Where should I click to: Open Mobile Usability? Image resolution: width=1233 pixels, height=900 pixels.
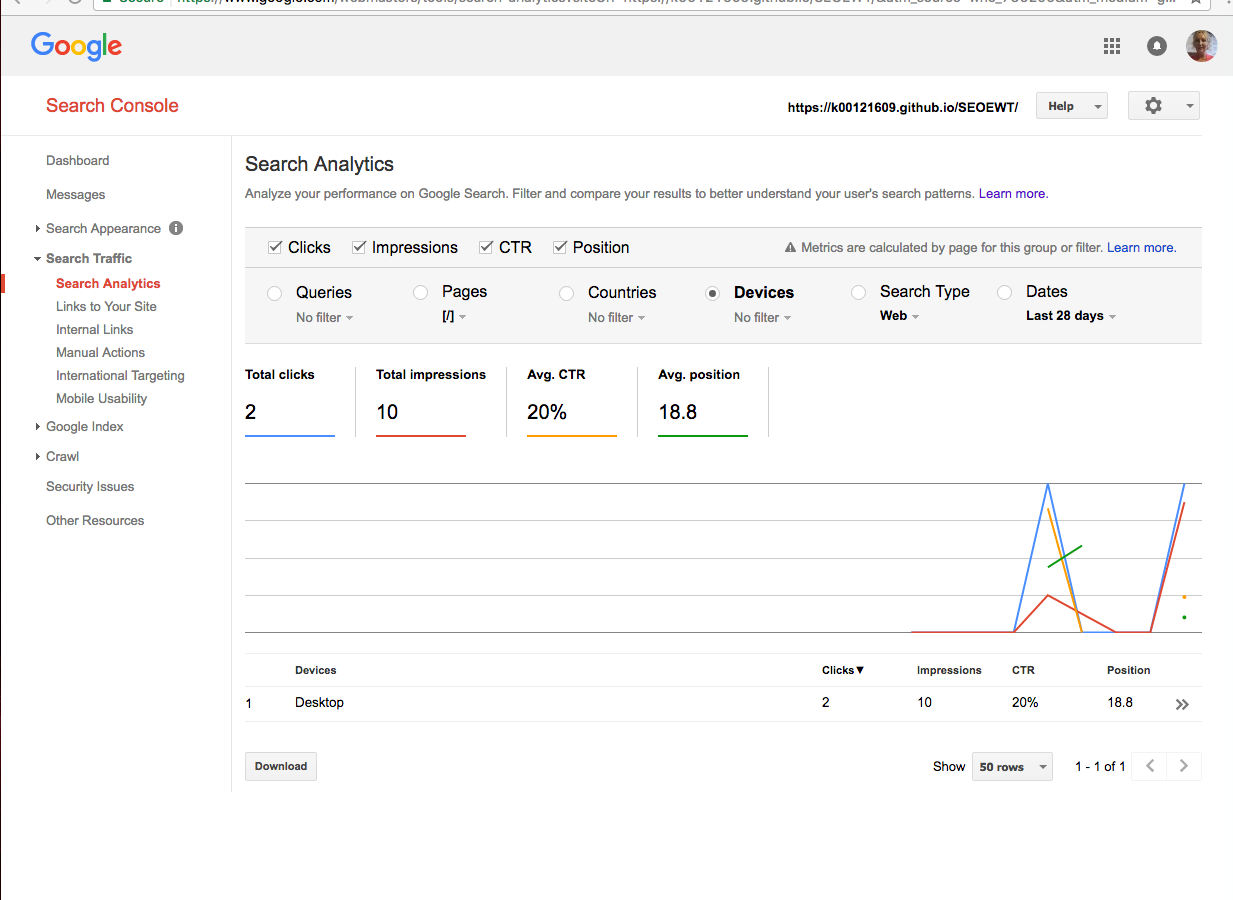pyautogui.click(x=101, y=398)
